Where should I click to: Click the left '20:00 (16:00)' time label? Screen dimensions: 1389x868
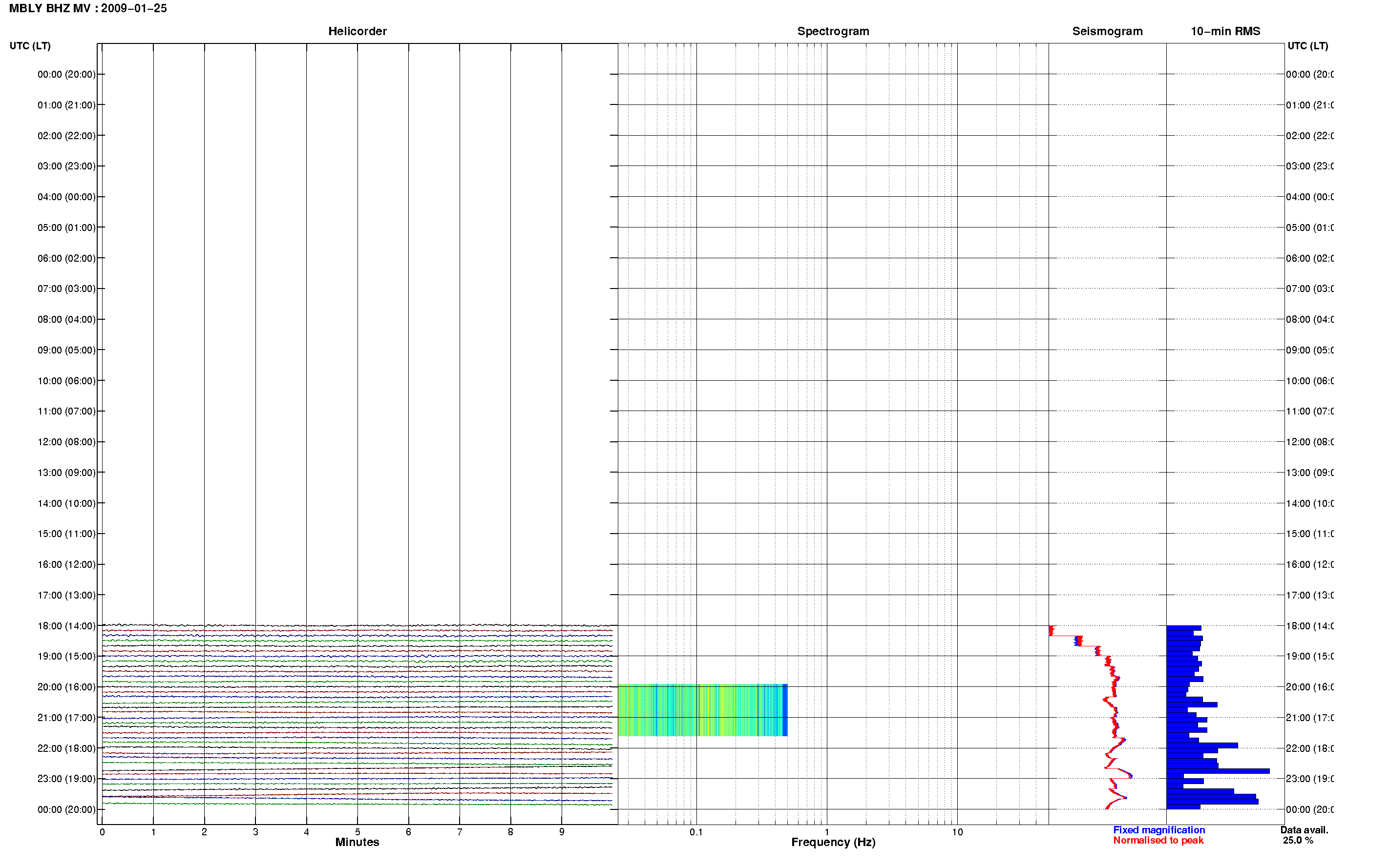pos(66,687)
